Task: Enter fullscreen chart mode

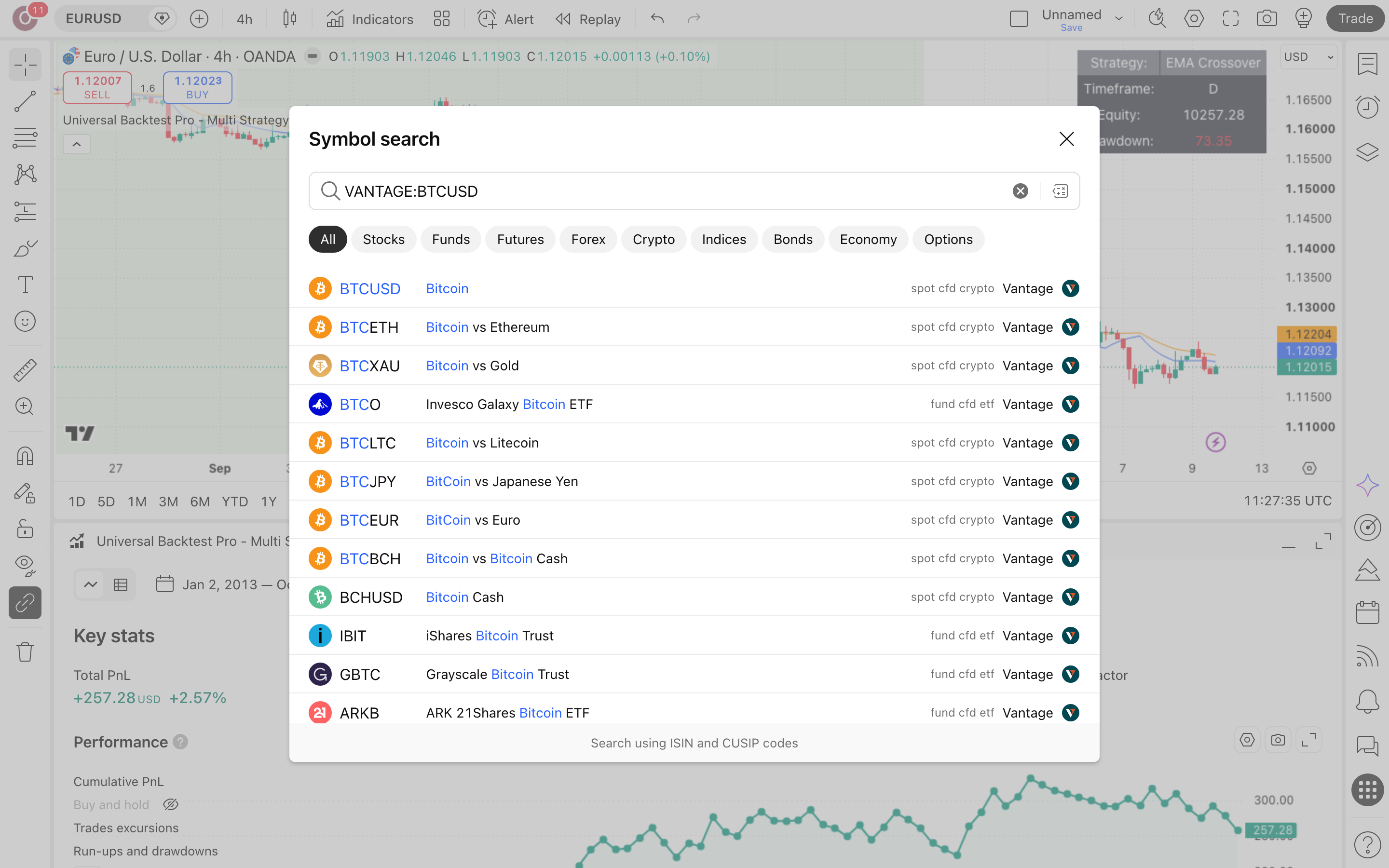Action: [1231, 19]
